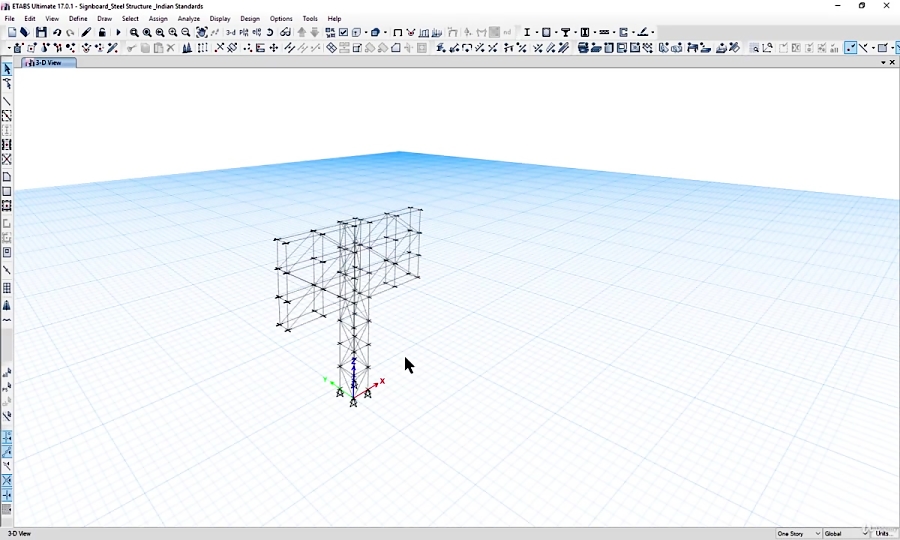Click the Move Down in List arrow
Viewport: 900px width, 540px height.
click(x=315, y=33)
